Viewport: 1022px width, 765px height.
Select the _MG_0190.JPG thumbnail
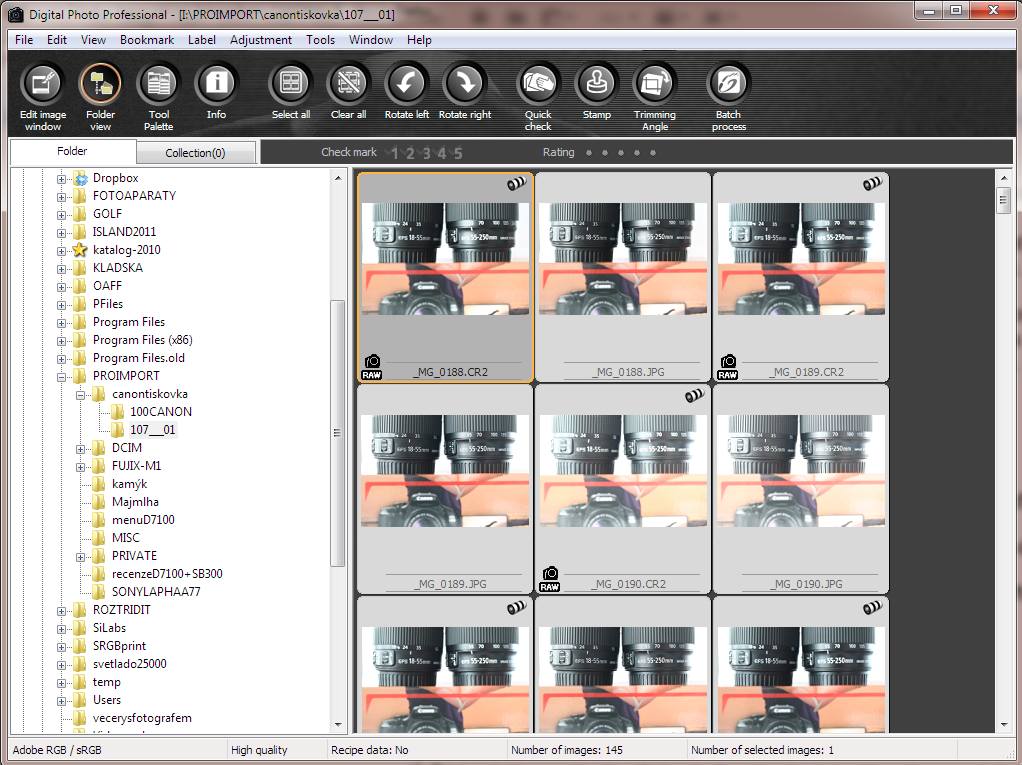[x=800, y=489]
